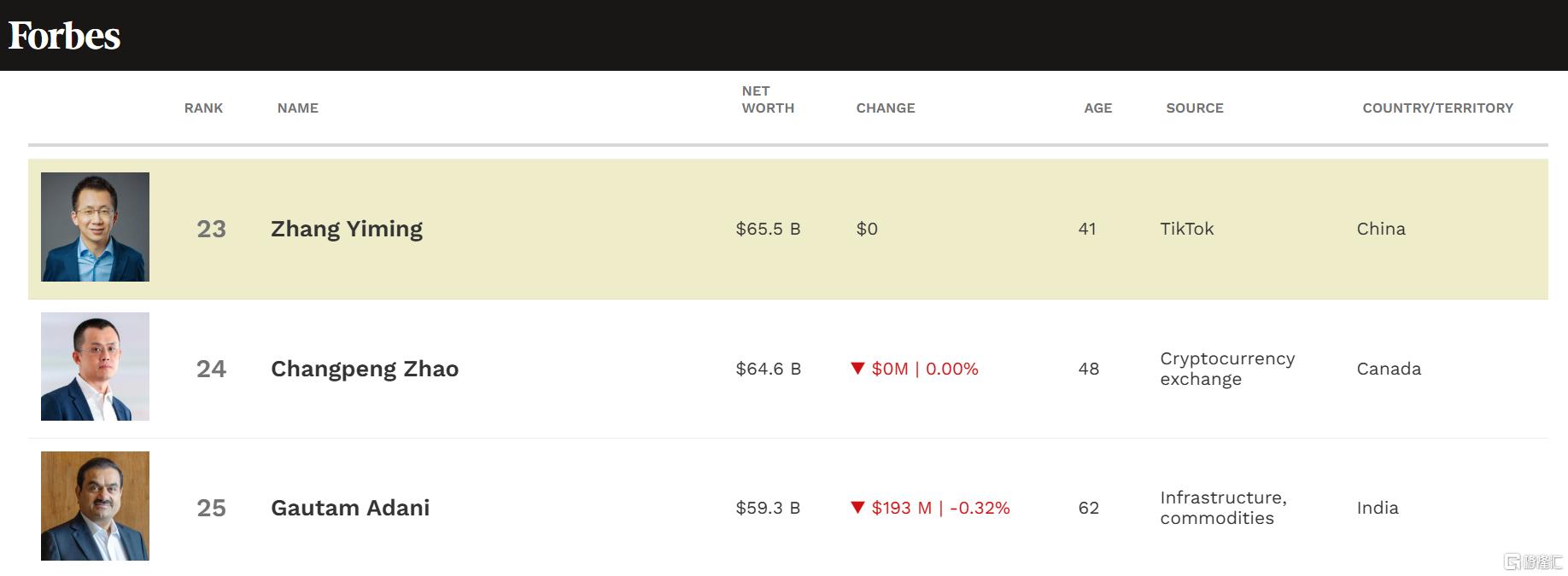Sort by the AGE column header
The height and width of the screenshot is (576, 1568).
pos(1098,108)
